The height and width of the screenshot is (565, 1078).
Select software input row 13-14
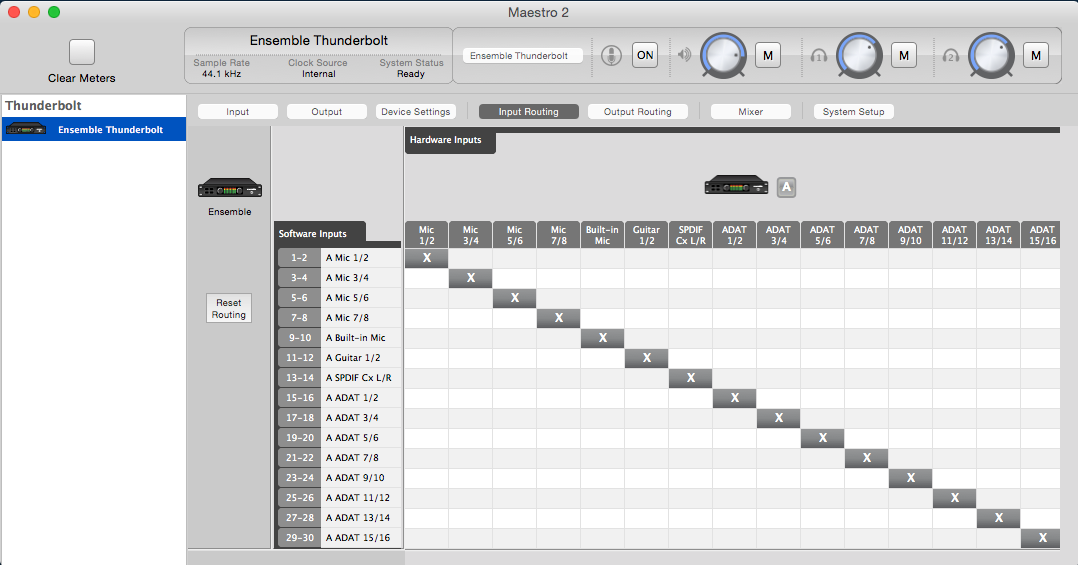(x=299, y=377)
